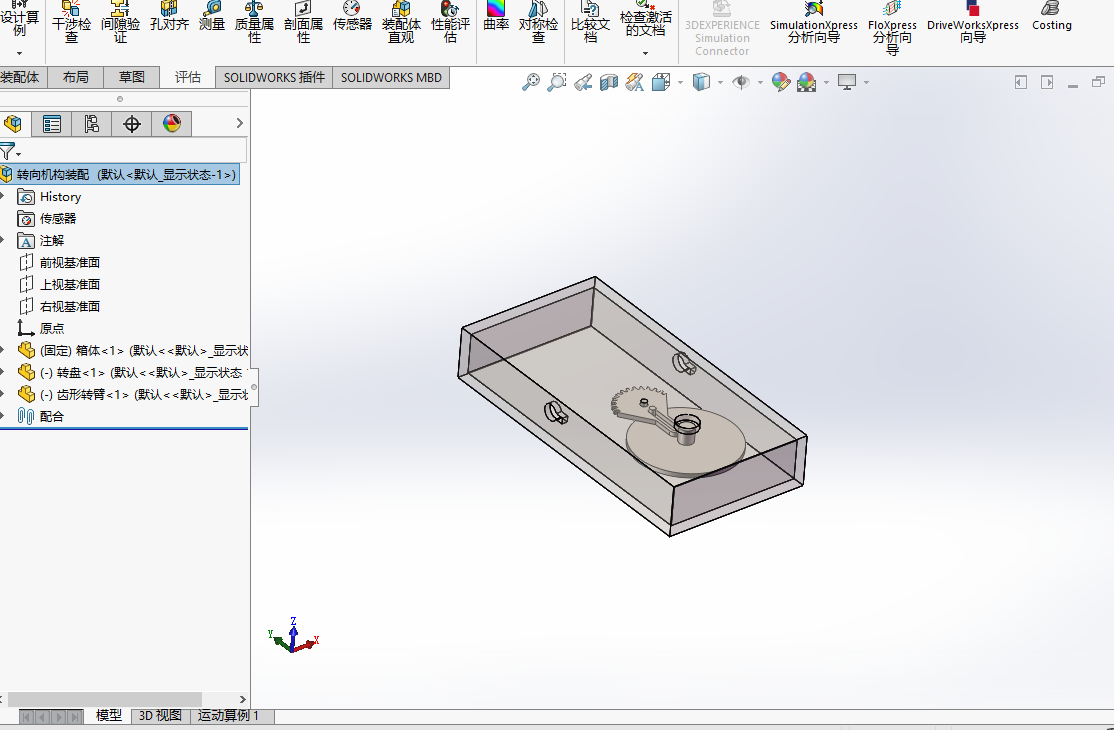
Task: Open FeatureManager design tree tab
Action: pyautogui.click(x=13, y=124)
